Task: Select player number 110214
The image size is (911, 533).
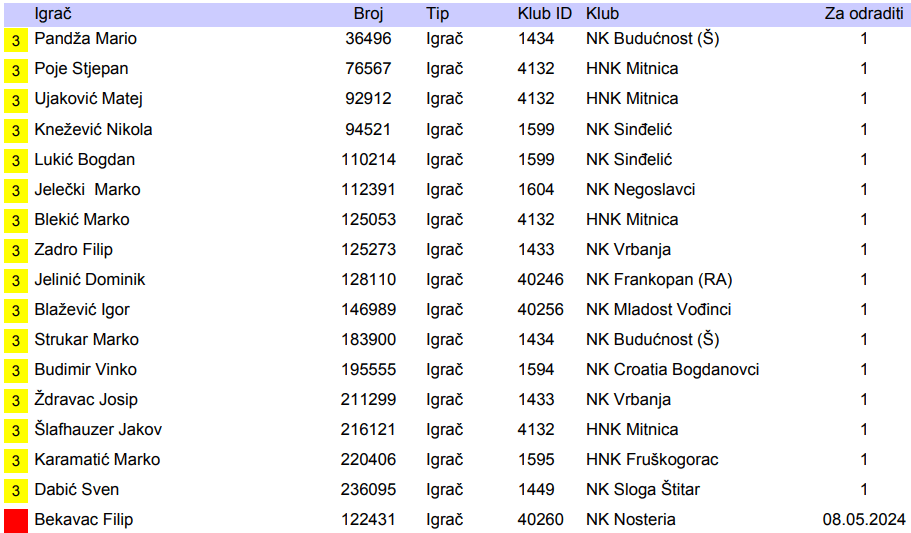Action: tap(368, 160)
